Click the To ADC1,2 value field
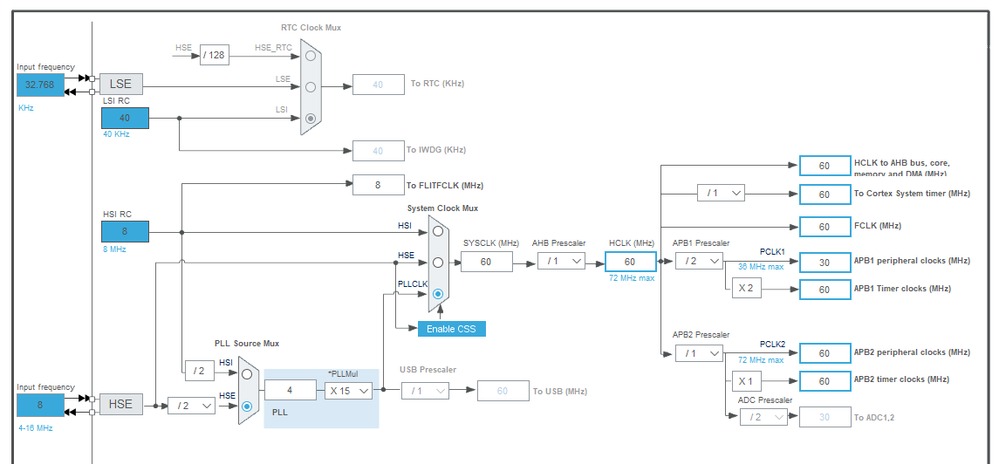Screen dimensions: 999x464 click(x=824, y=417)
